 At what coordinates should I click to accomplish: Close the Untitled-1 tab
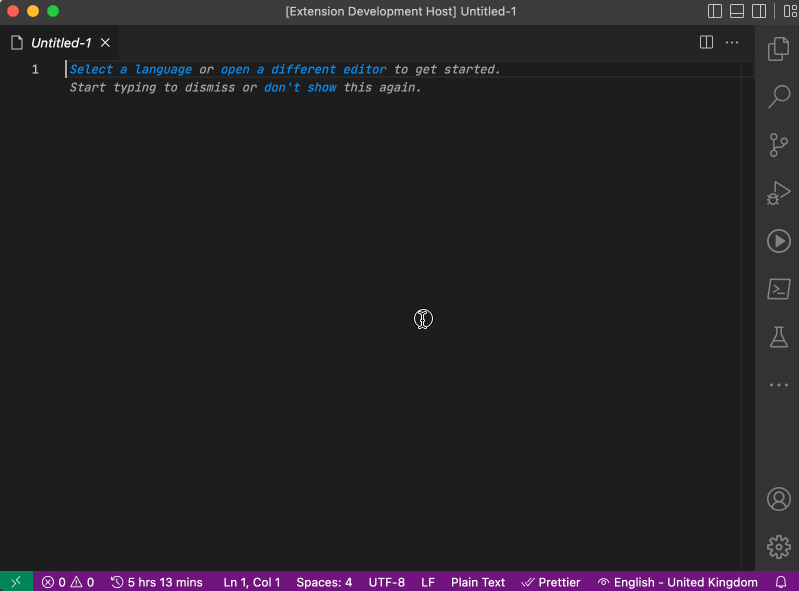105,43
